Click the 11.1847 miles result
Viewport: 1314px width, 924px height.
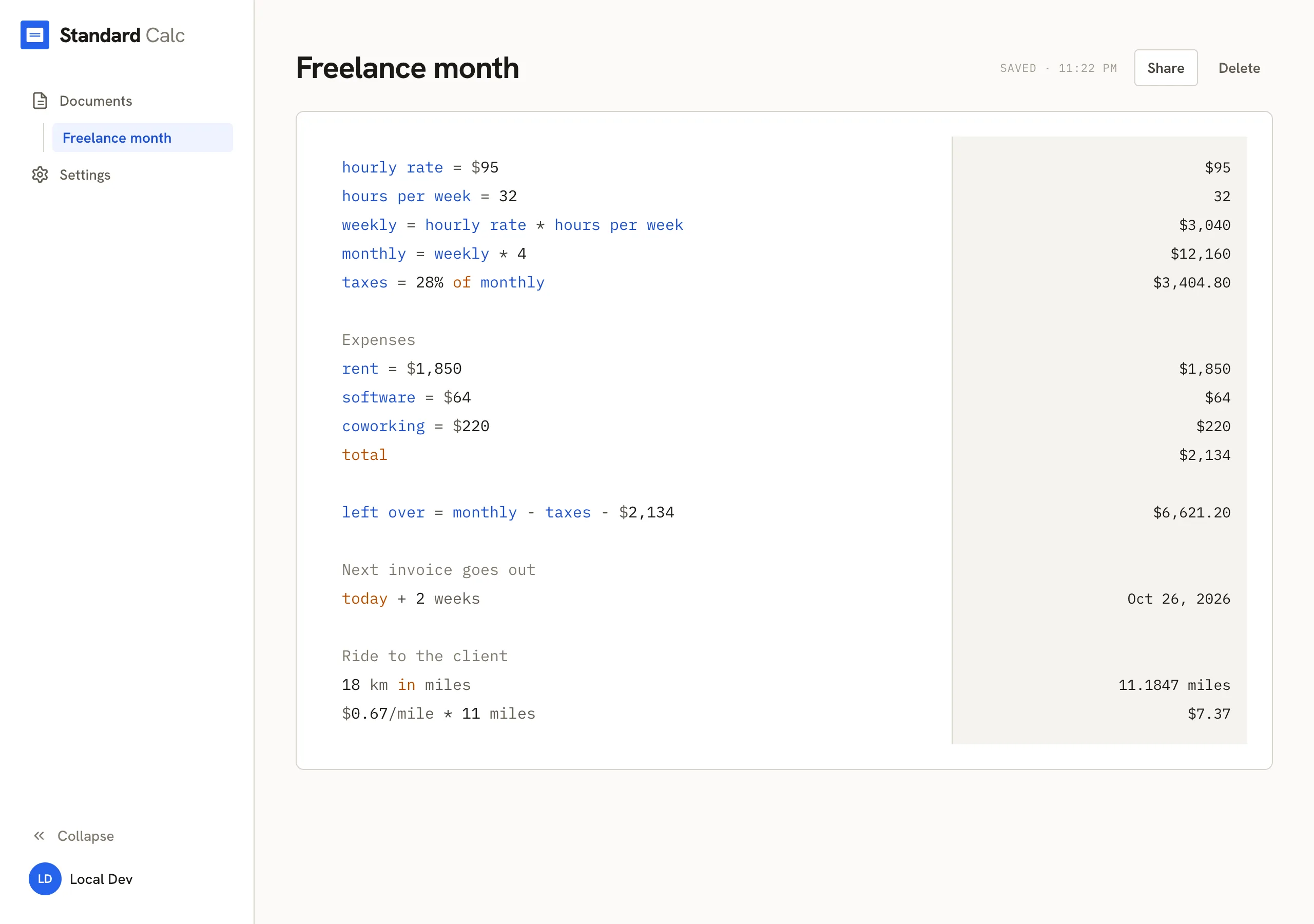pyautogui.click(x=1174, y=685)
